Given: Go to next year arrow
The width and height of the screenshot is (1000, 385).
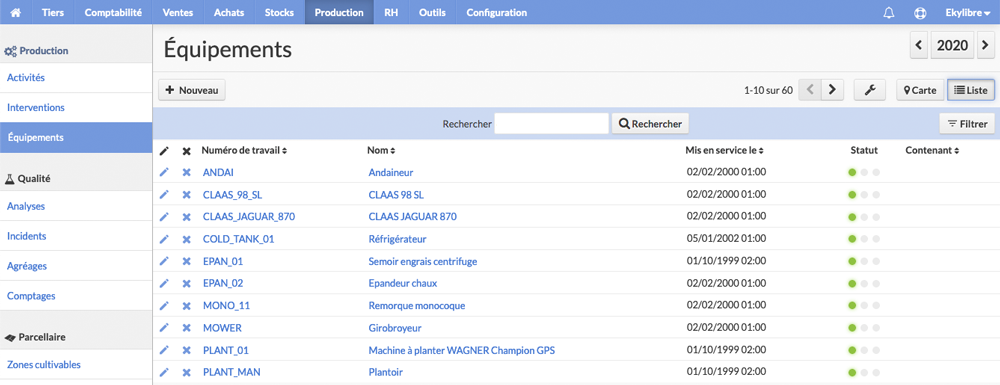Looking at the screenshot, I should [x=985, y=45].
